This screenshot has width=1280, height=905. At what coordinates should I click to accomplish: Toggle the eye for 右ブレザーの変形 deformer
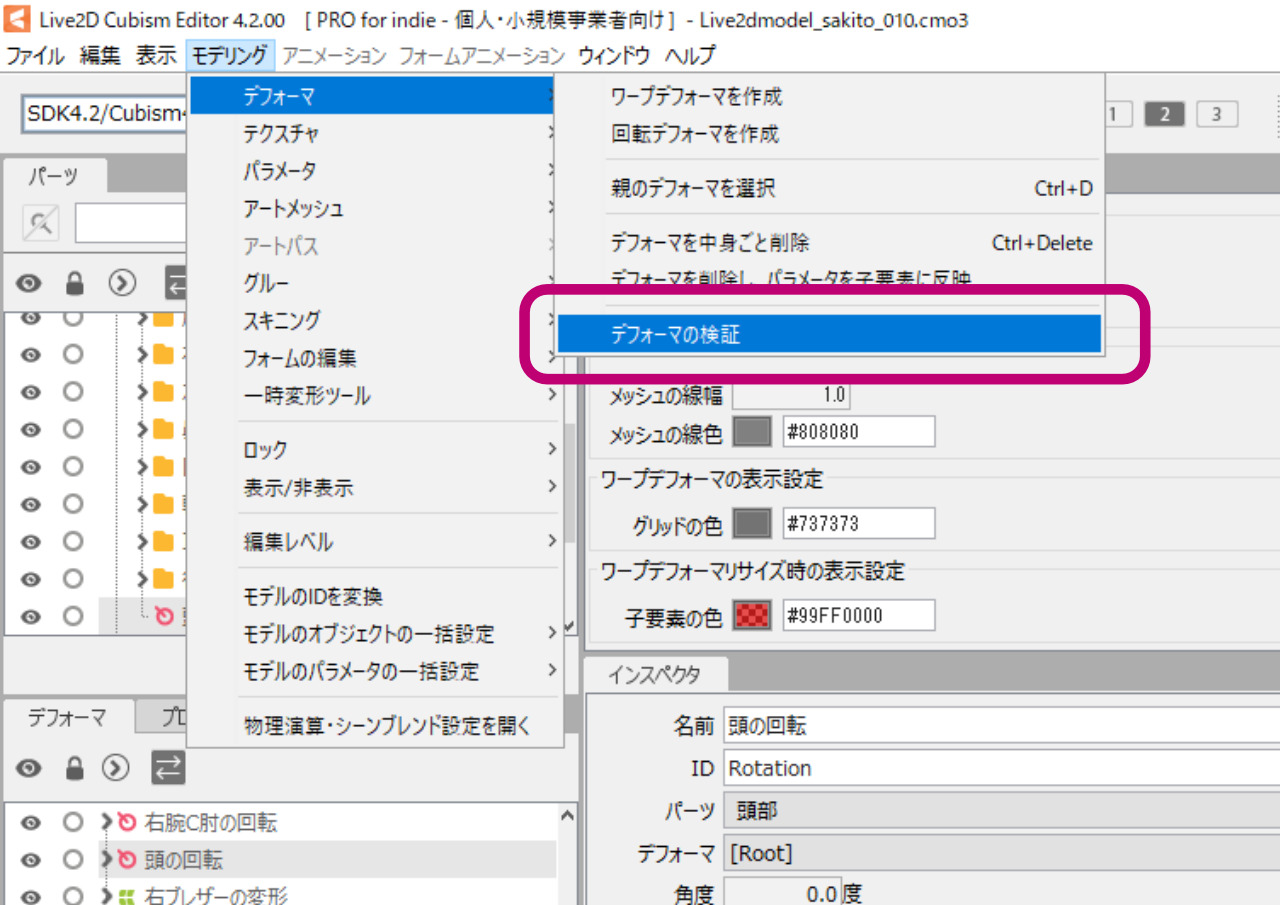point(30,896)
